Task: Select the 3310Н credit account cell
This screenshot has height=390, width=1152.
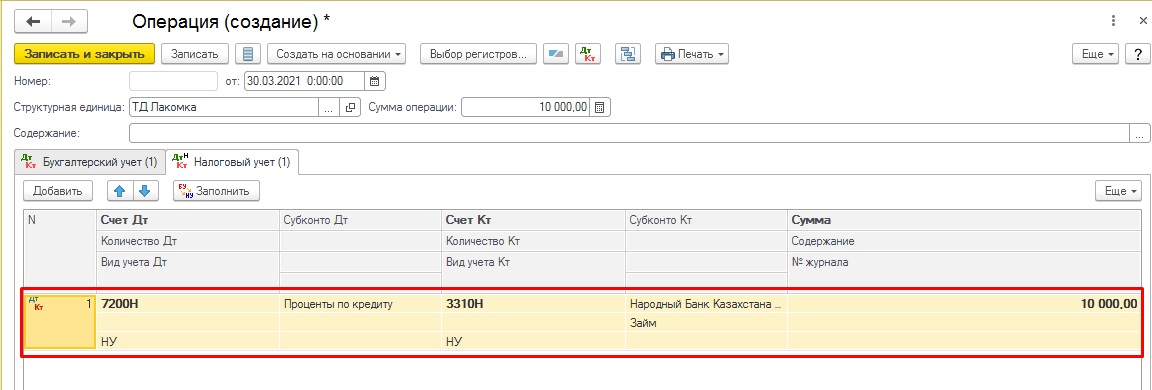Action: [x=533, y=303]
